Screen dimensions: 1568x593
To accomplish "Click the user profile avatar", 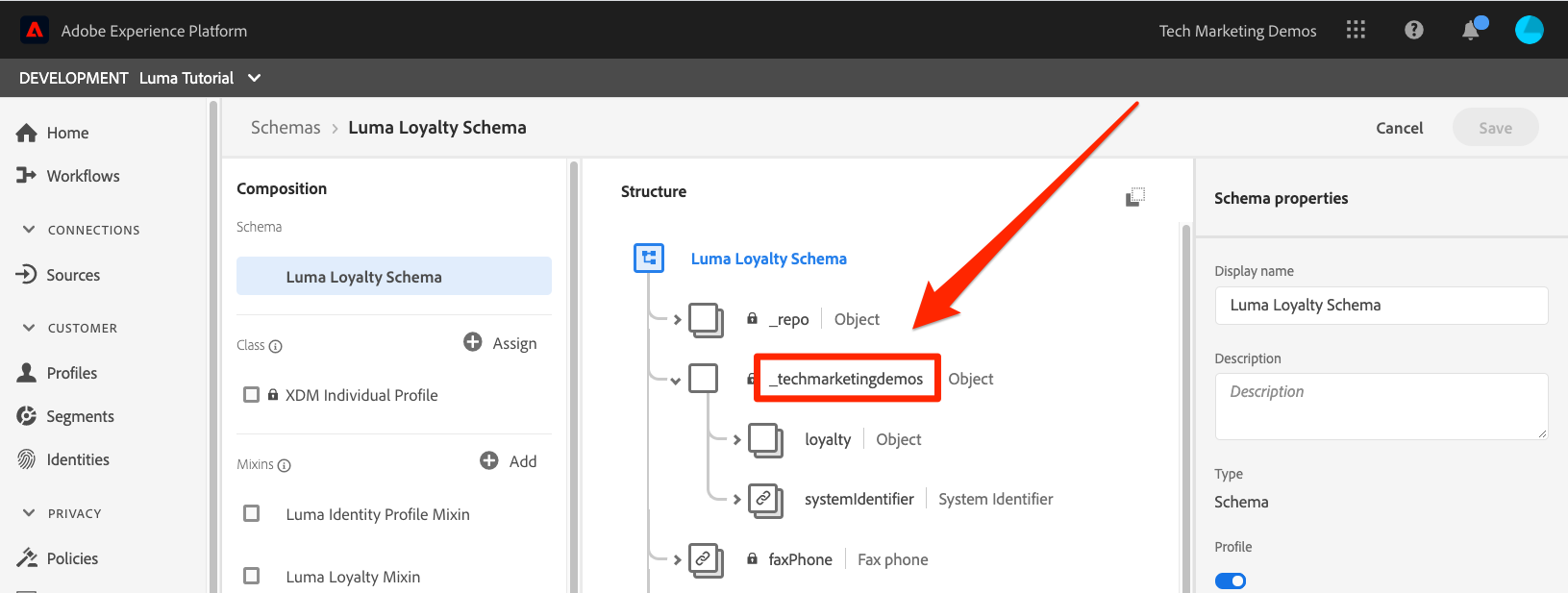I will (x=1529, y=30).
